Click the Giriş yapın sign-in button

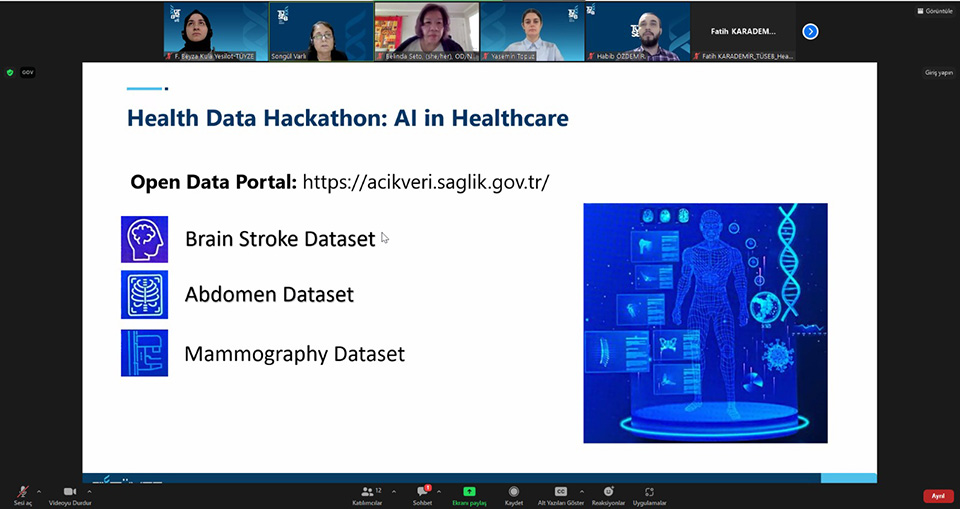click(x=938, y=72)
